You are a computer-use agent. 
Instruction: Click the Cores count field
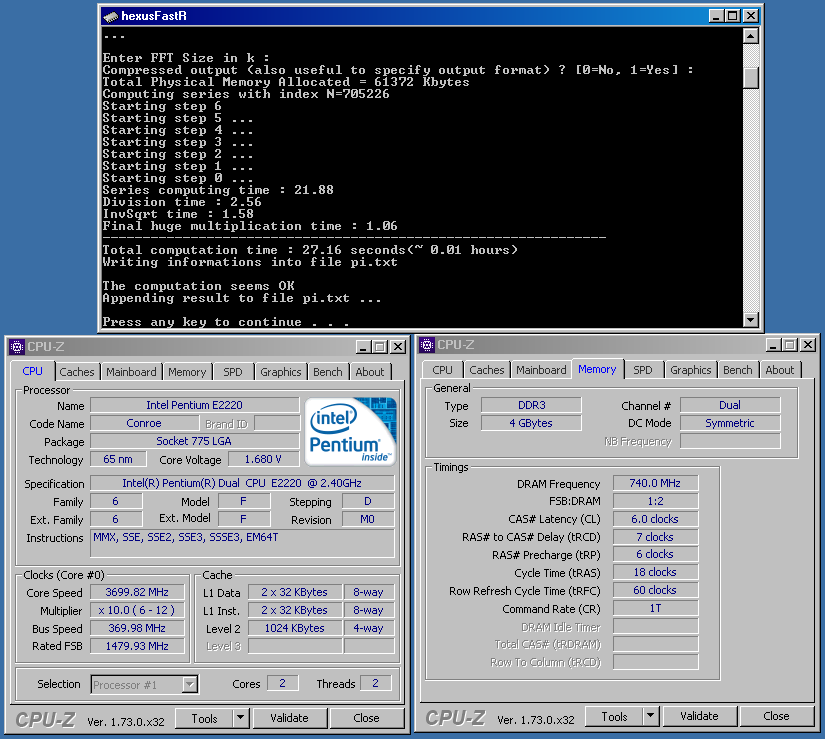coord(283,683)
